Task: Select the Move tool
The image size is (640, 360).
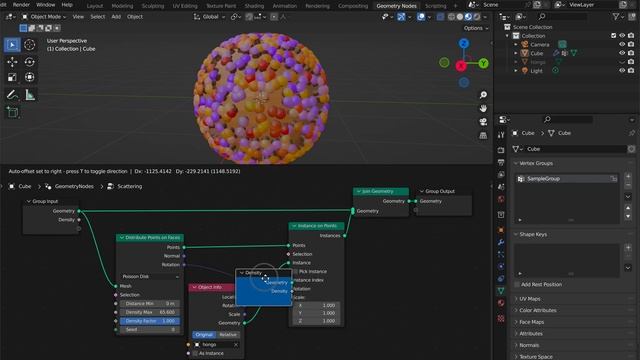Action: 12,62
